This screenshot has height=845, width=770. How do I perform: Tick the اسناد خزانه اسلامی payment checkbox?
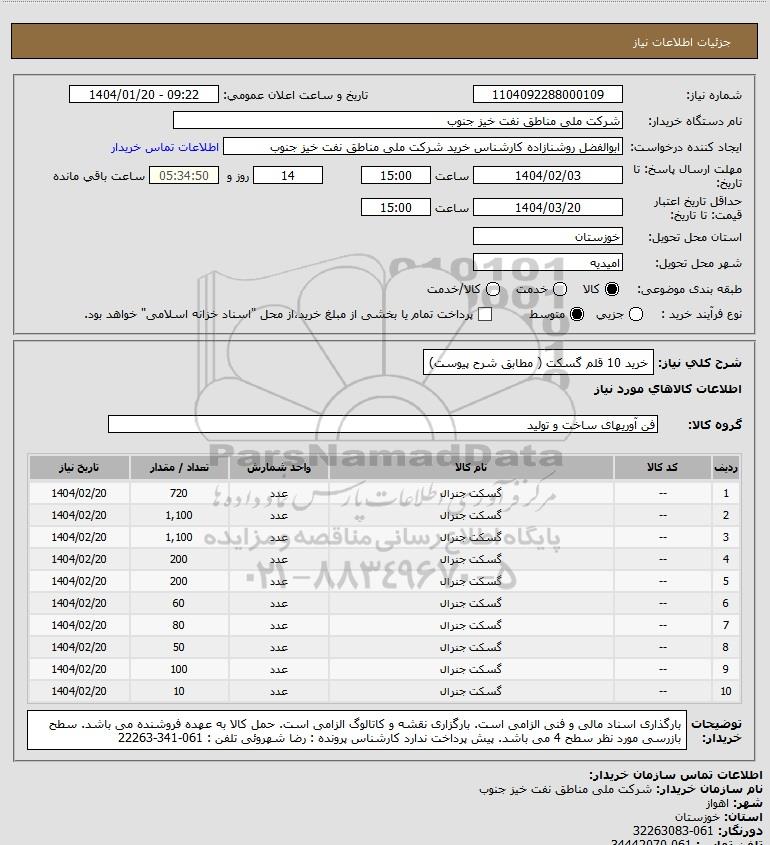pyautogui.click(x=485, y=314)
